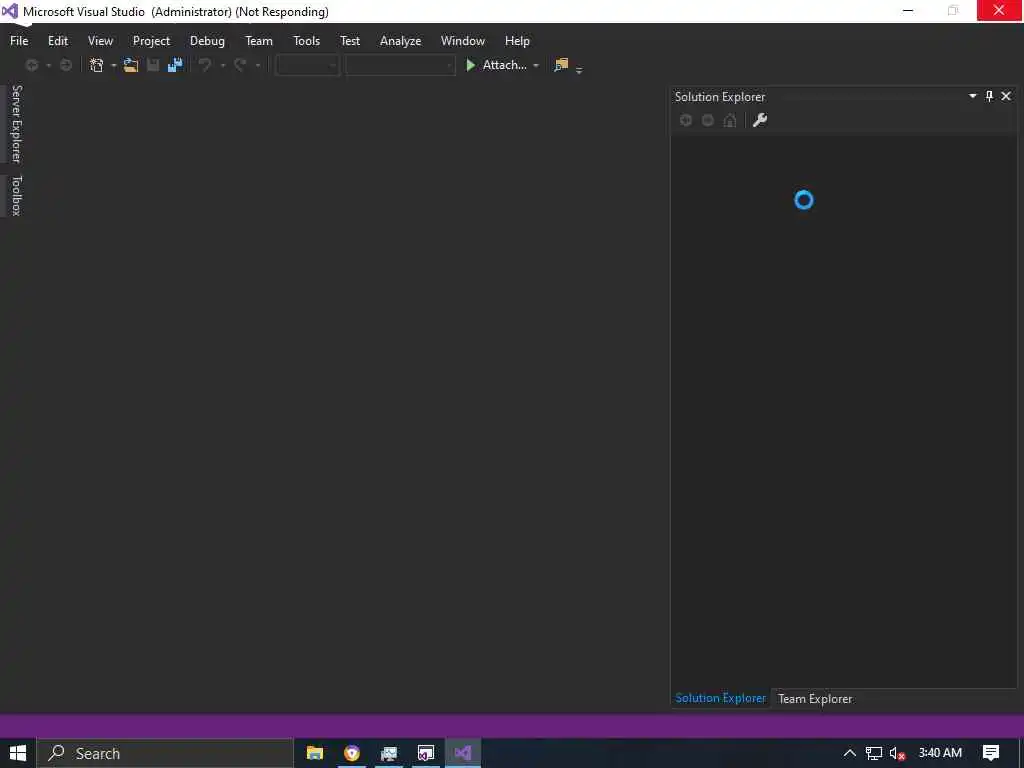Open the toolbar overflow options arrow
Viewport: 1024px width, 768px height.
tap(579, 69)
